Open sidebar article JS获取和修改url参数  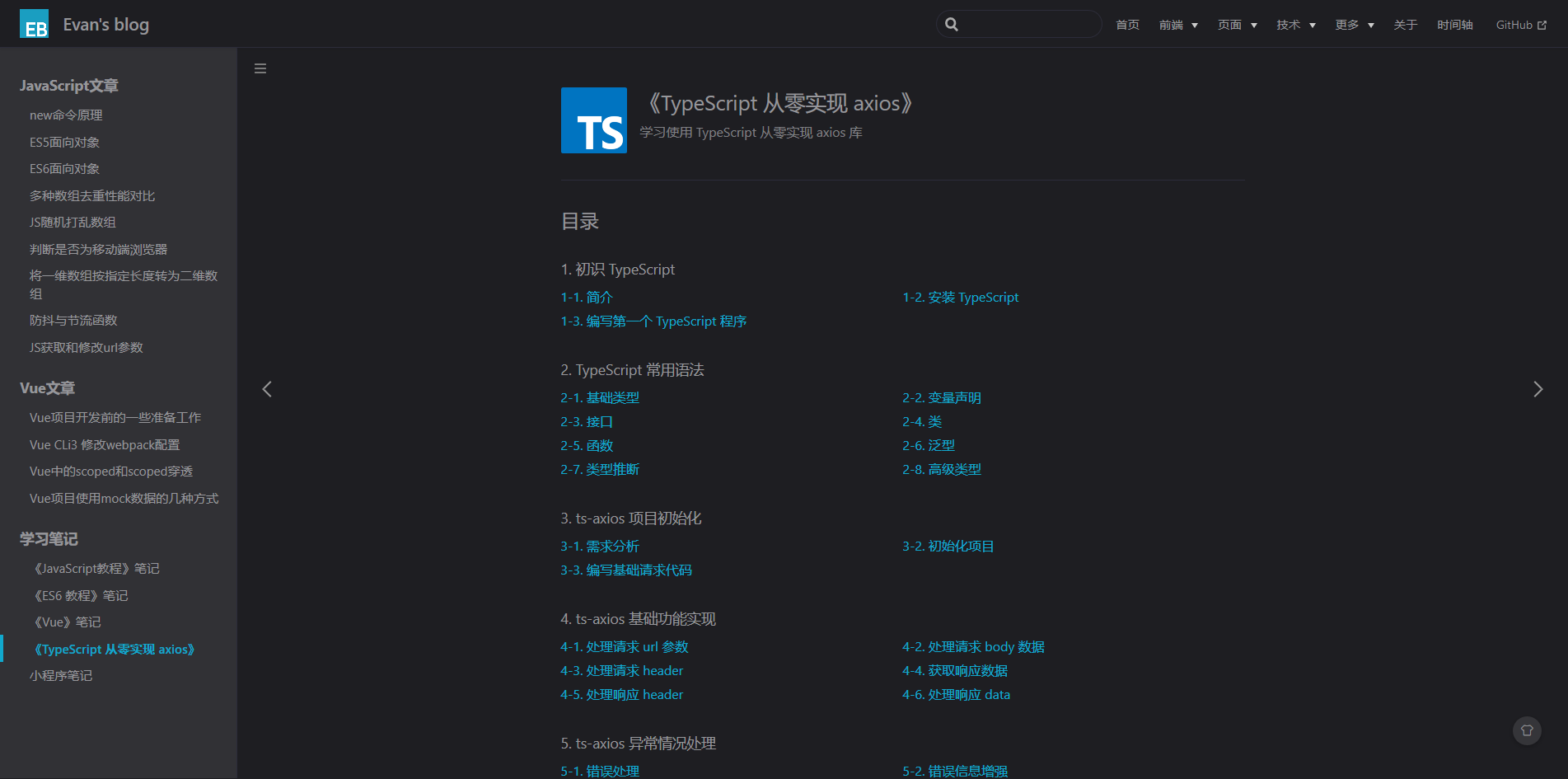pos(87,348)
